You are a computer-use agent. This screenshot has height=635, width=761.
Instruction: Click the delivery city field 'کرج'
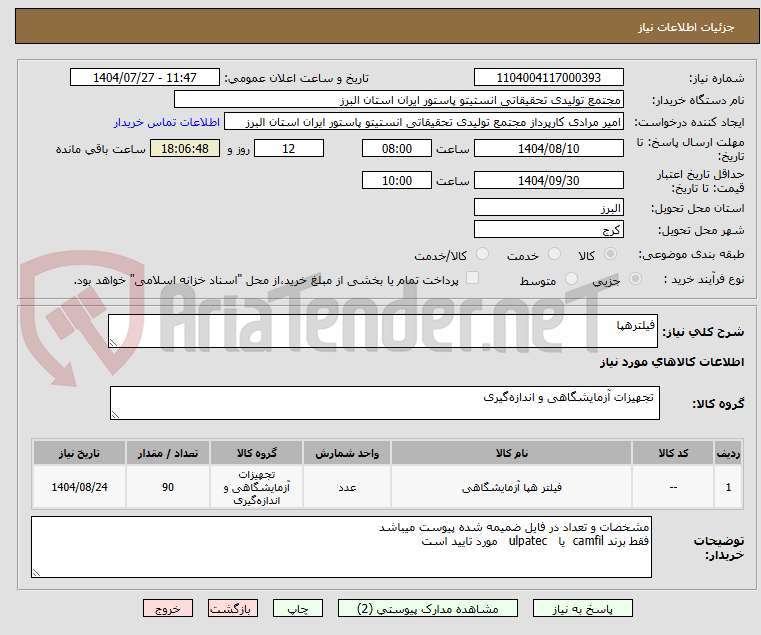point(548,230)
